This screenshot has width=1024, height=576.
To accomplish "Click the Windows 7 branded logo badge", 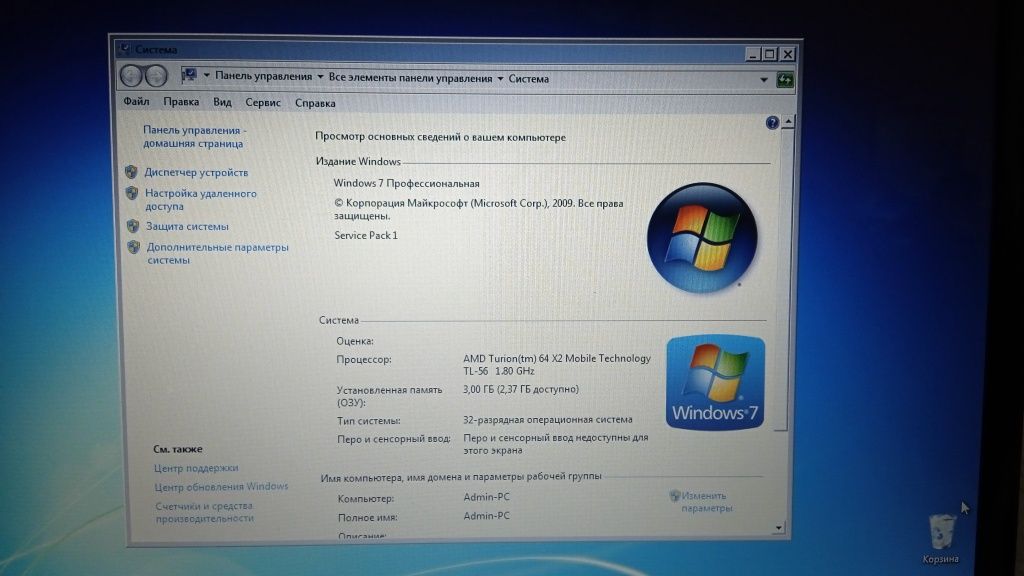I will [x=715, y=382].
